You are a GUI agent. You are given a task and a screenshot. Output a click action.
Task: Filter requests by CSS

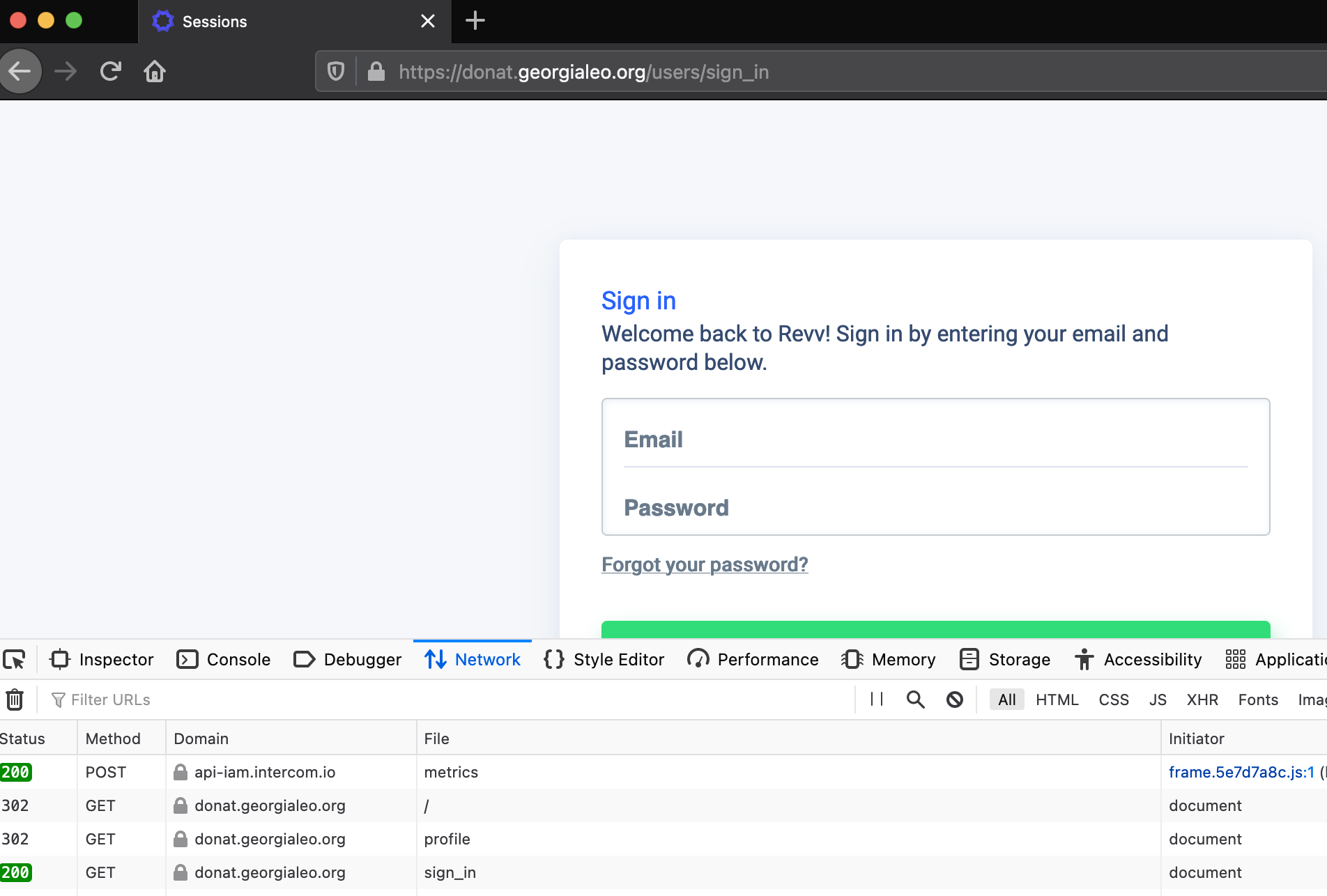(1114, 700)
